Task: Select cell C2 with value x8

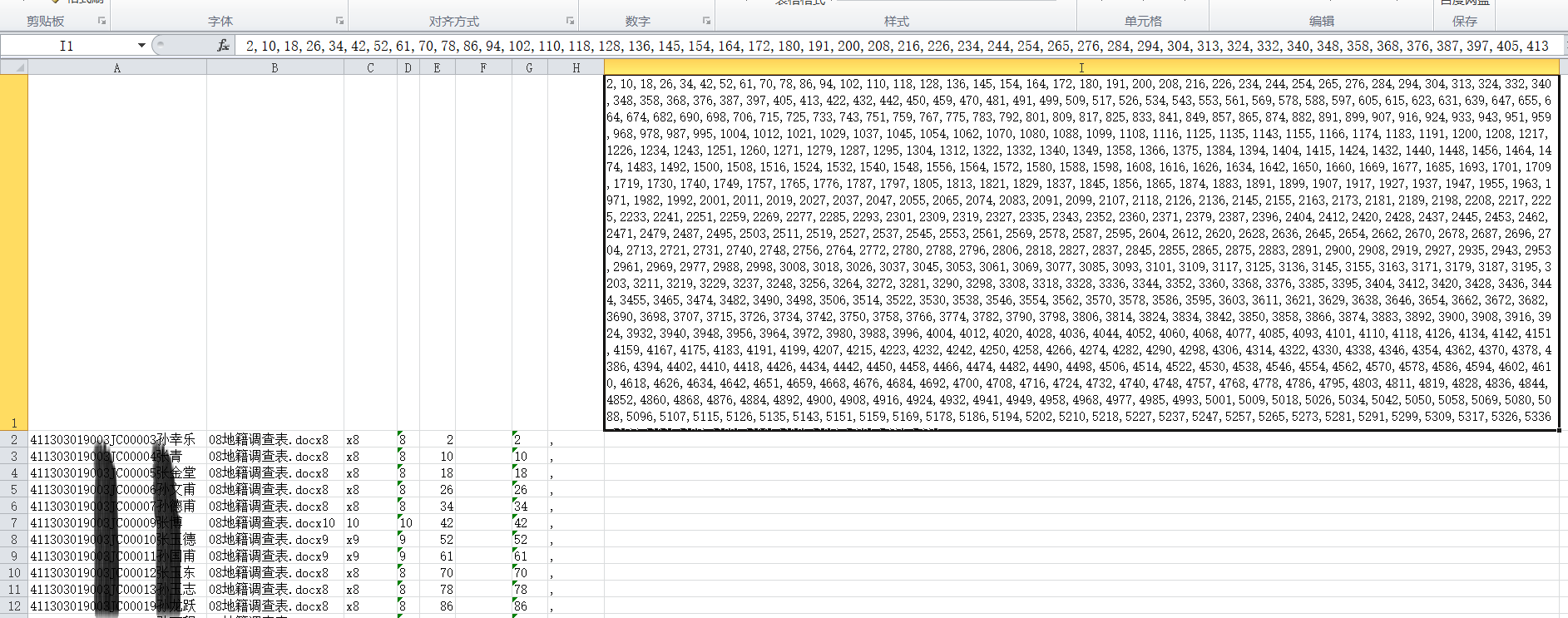Action: pos(370,439)
